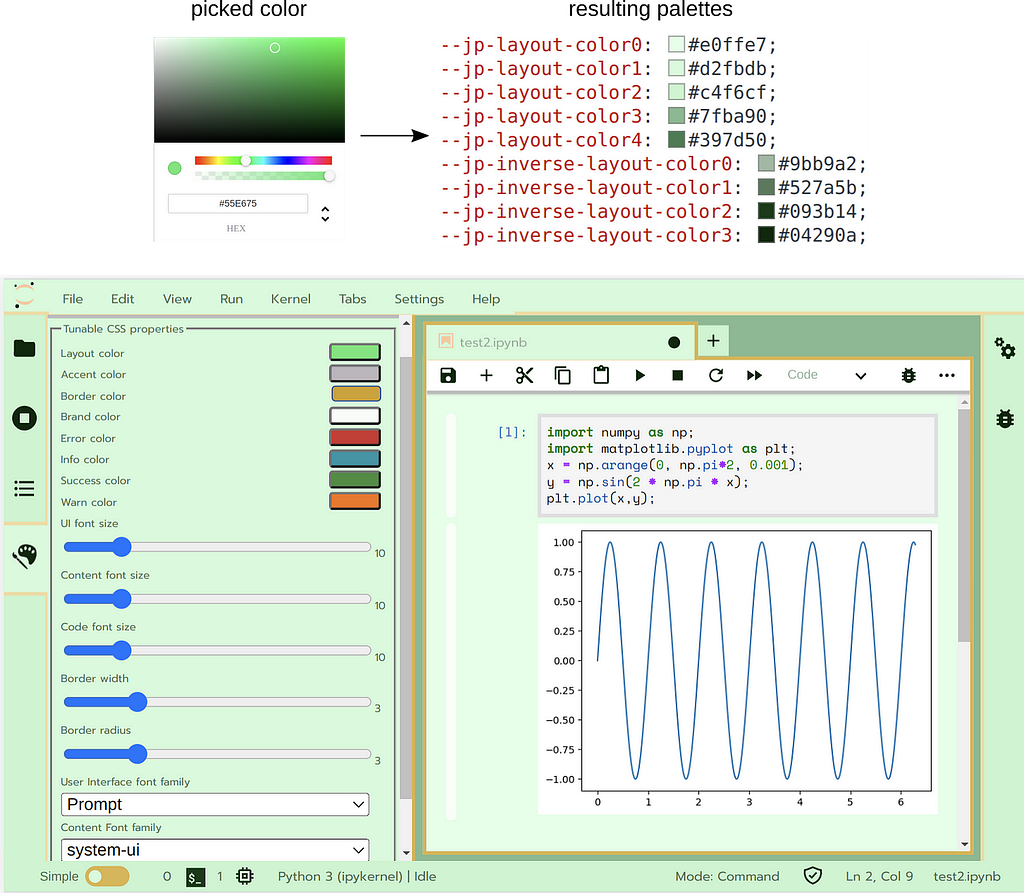Pick the Layout color swatch

pos(355,352)
